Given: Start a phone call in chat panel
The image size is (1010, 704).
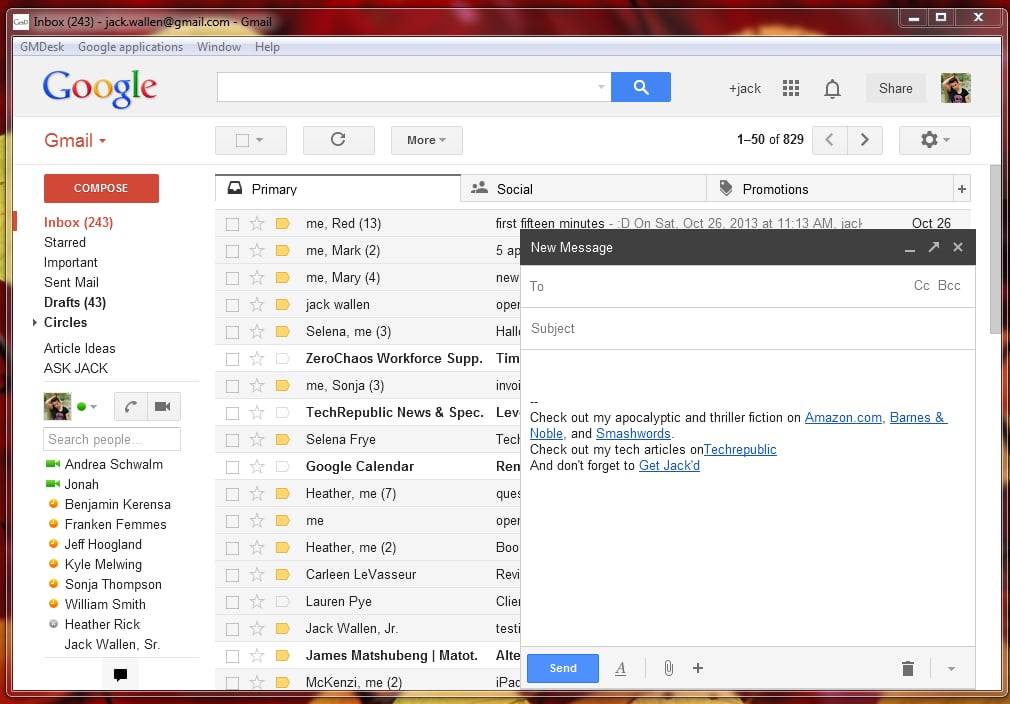Looking at the screenshot, I should (x=131, y=406).
